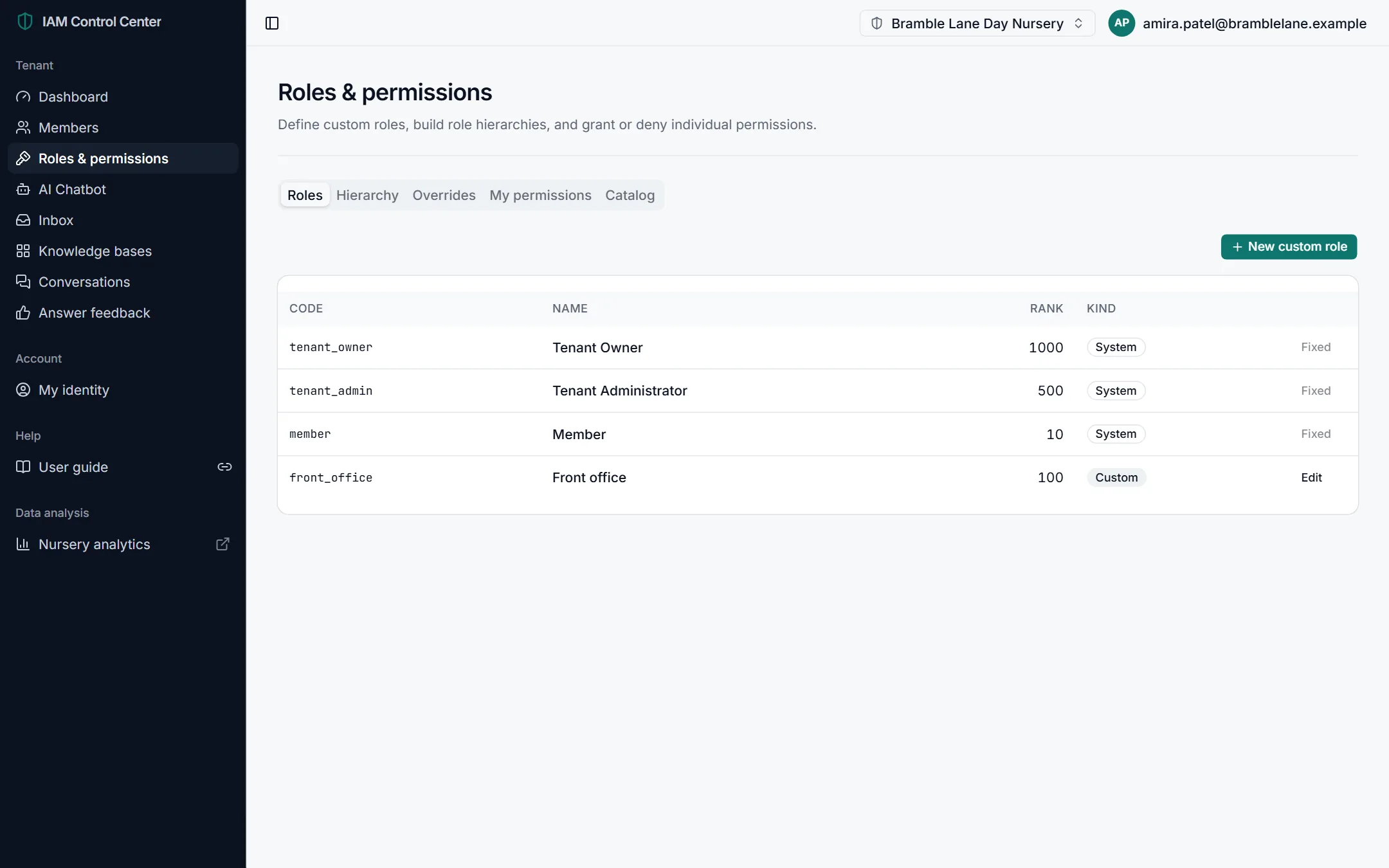Click the System badge in Tenant Owner row
The height and width of the screenshot is (868, 1389).
tap(1116, 347)
